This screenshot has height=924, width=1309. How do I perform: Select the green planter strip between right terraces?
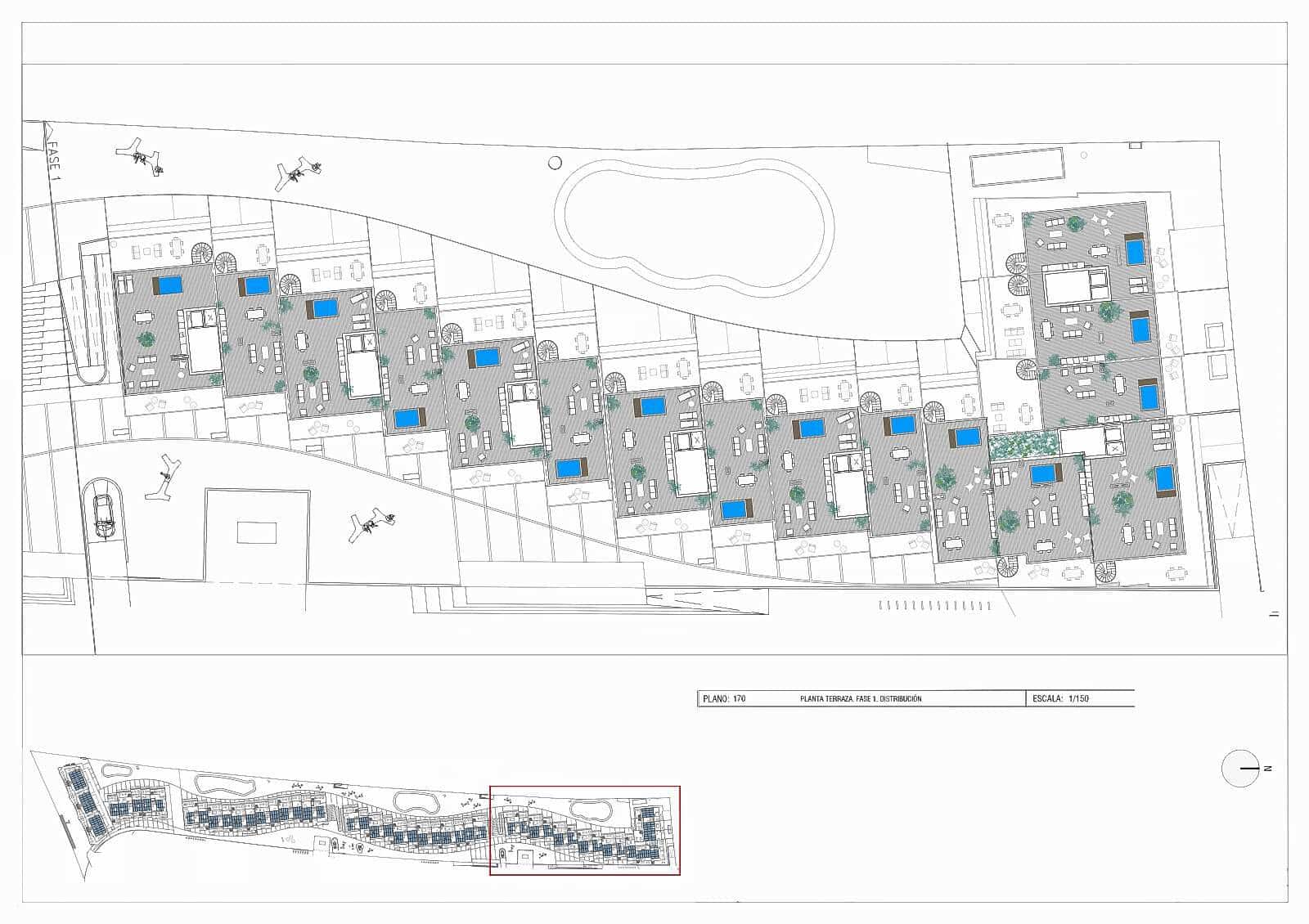[x=1023, y=446]
